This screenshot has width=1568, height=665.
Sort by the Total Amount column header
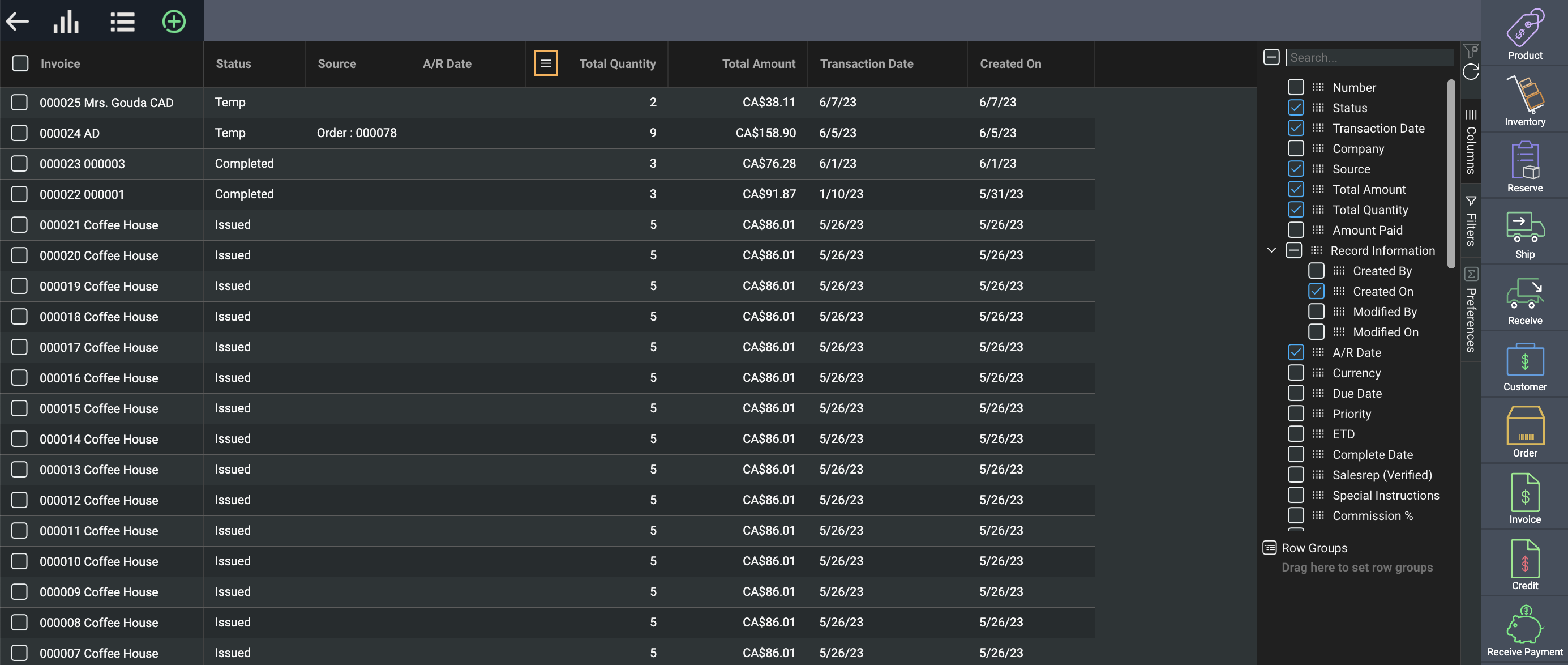click(758, 63)
